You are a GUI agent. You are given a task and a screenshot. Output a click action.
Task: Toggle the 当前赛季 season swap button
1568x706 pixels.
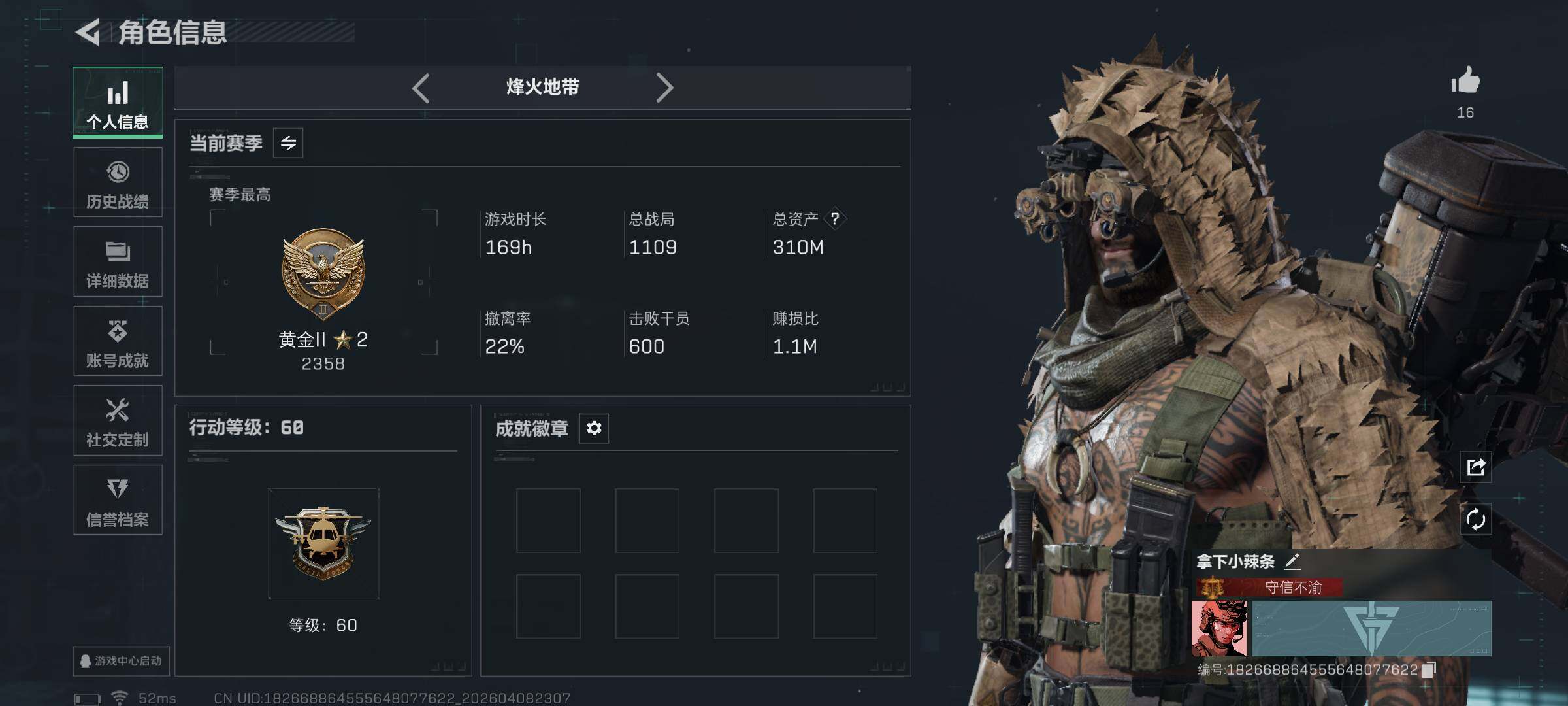pos(288,143)
